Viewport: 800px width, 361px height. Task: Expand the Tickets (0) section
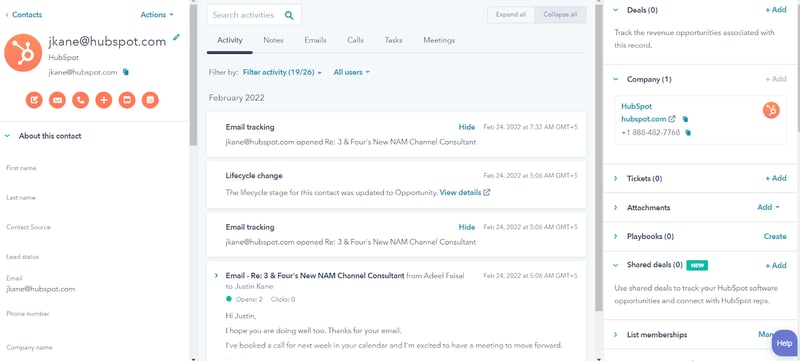[615, 178]
